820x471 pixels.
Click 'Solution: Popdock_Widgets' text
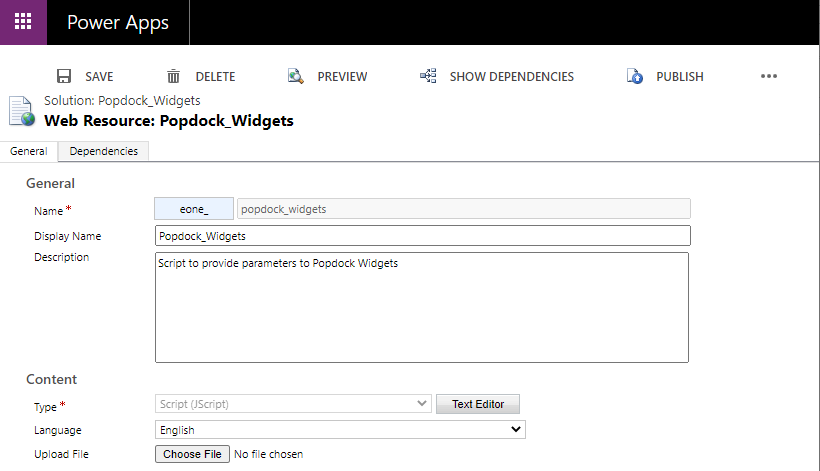[x=122, y=100]
